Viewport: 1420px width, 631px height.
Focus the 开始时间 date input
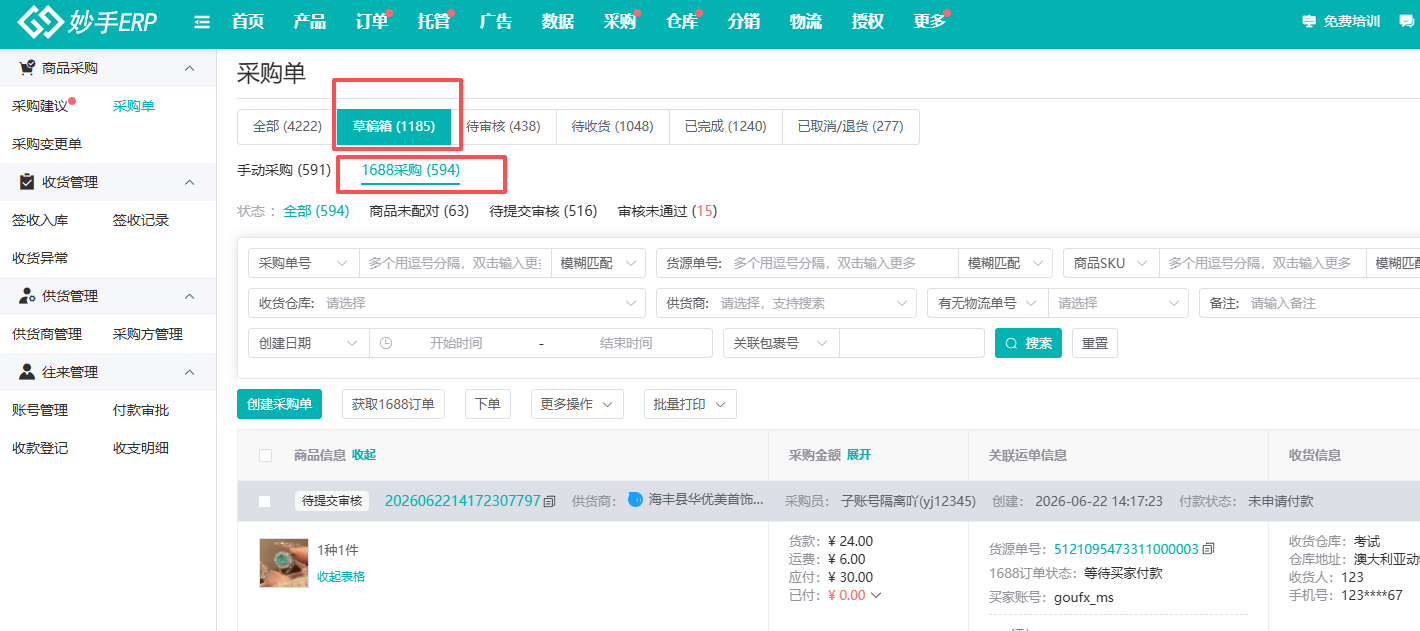point(455,343)
